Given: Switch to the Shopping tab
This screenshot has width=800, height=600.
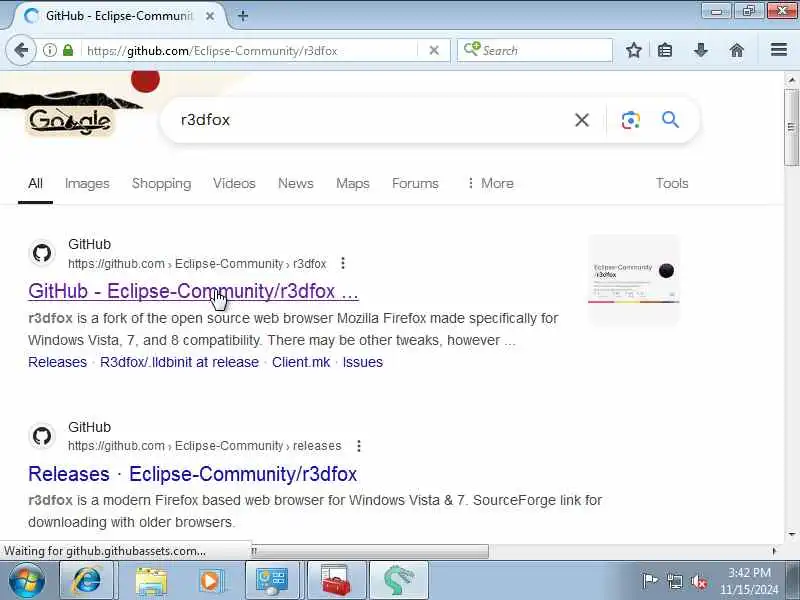Looking at the screenshot, I should coord(161,184).
